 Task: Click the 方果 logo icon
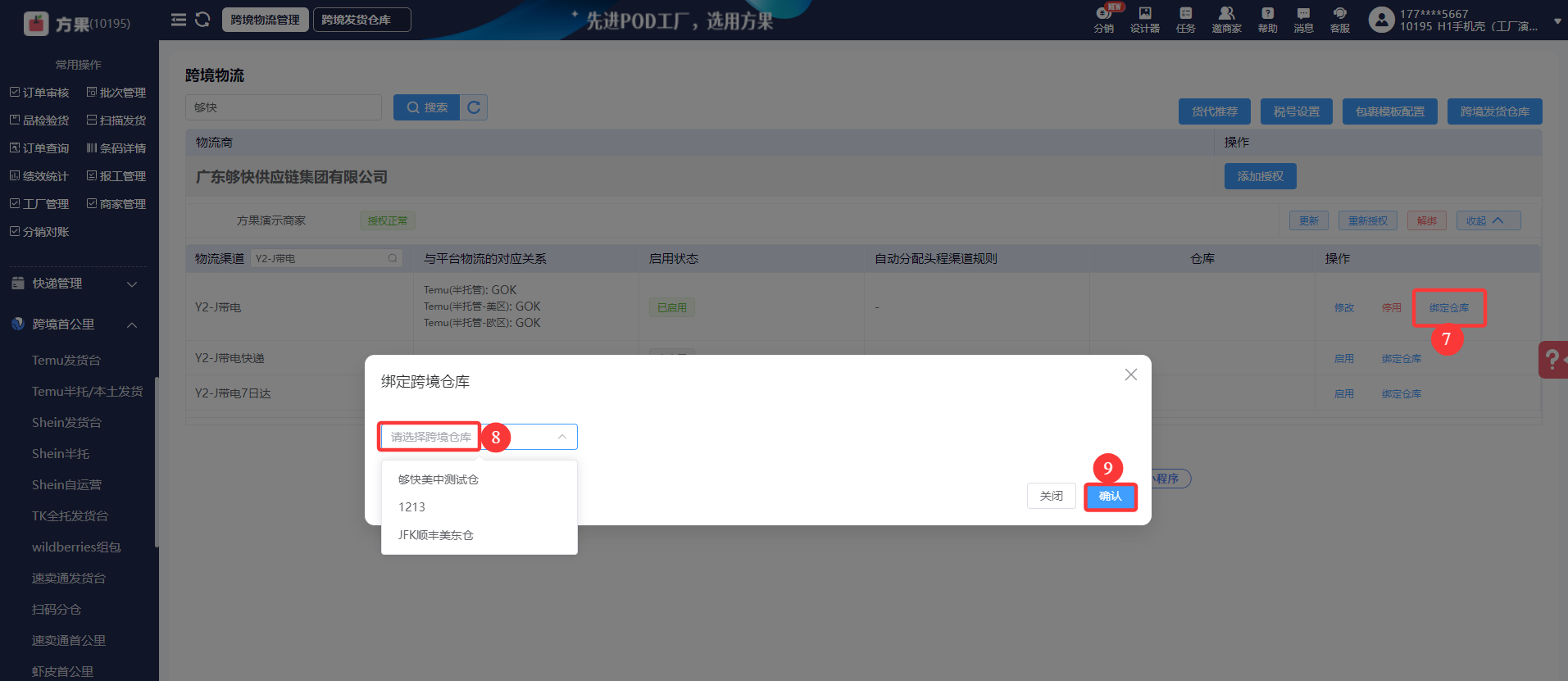coord(36,24)
